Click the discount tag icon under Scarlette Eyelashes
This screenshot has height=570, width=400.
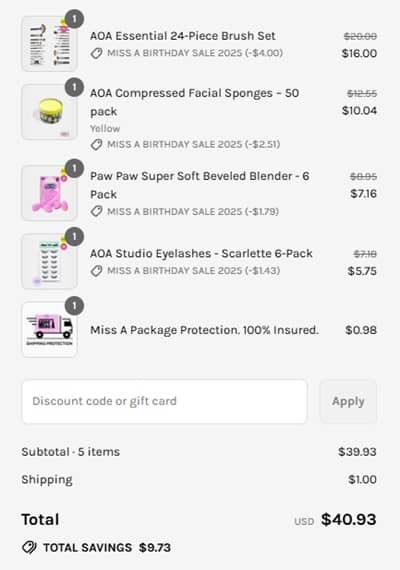pyautogui.click(x=96, y=271)
